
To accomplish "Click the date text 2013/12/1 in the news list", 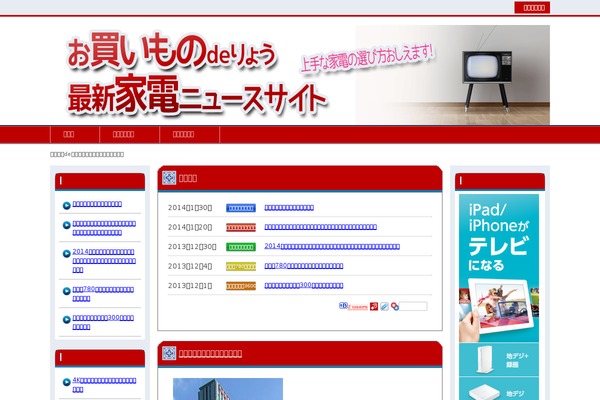I will (x=190, y=286).
